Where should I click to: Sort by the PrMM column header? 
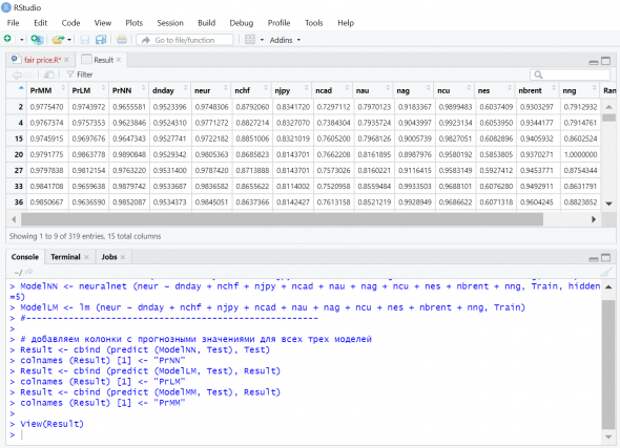[47, 91]
